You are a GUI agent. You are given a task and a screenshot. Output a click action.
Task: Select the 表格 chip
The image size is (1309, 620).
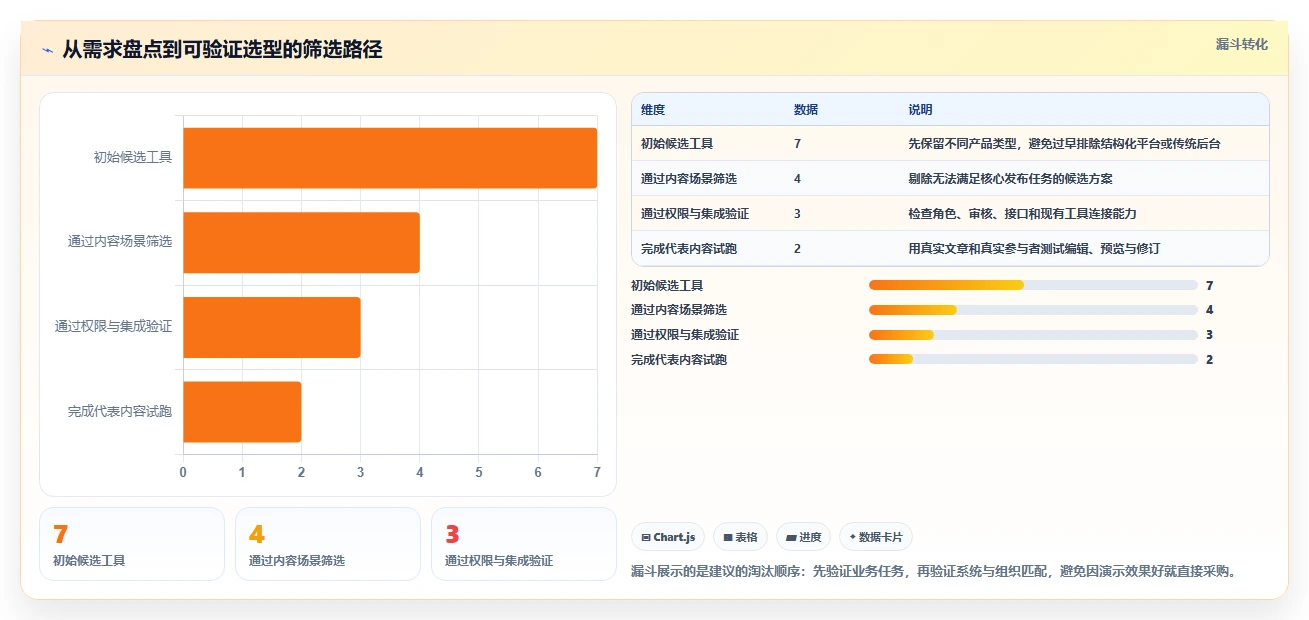click(x=740, y=537)
